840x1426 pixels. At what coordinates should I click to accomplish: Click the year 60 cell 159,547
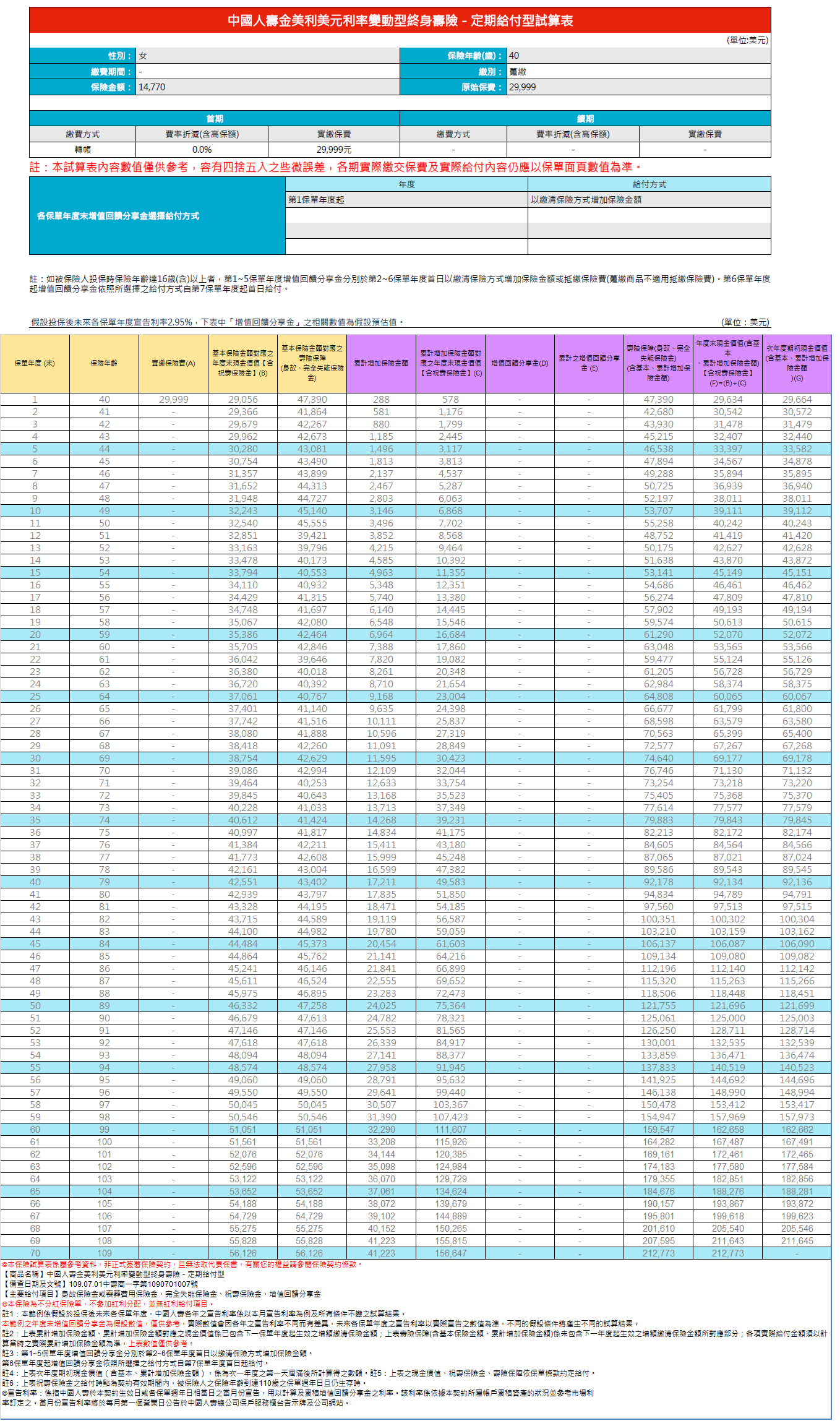[658, 1130]
